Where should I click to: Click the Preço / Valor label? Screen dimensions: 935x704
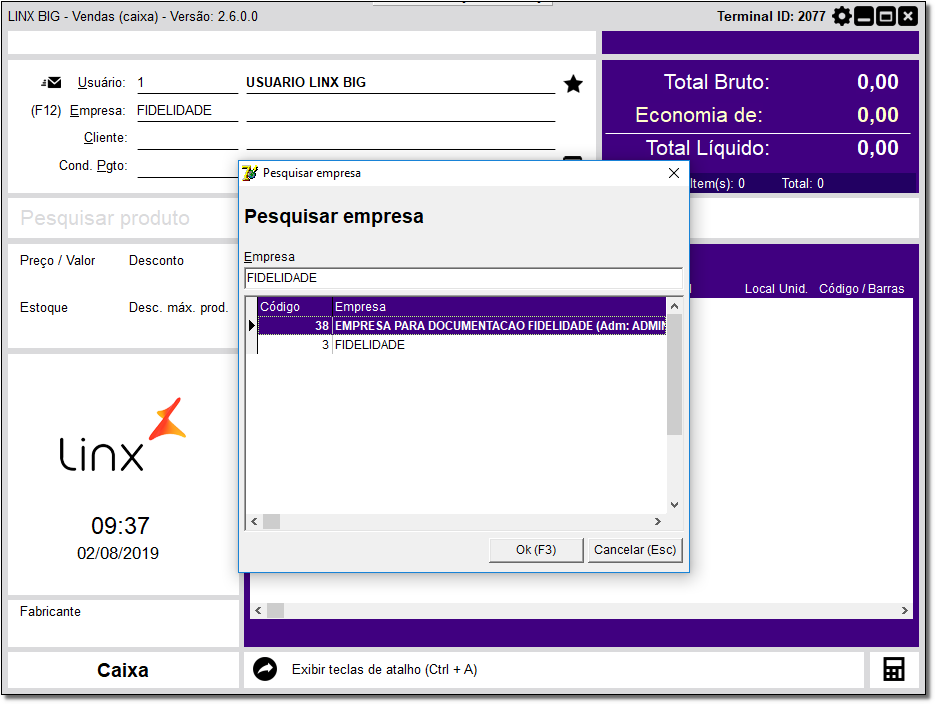(57, 260)
